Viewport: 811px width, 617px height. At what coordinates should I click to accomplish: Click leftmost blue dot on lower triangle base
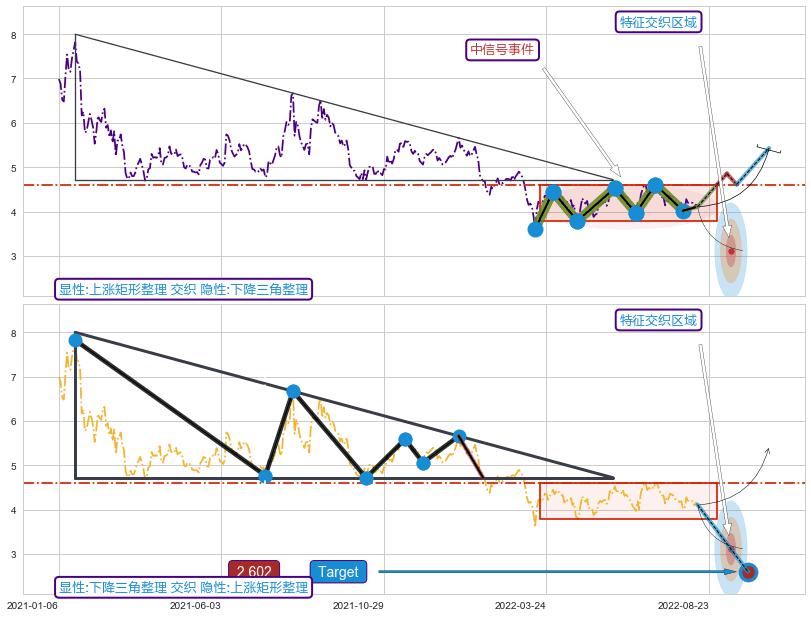click(265, 476)
